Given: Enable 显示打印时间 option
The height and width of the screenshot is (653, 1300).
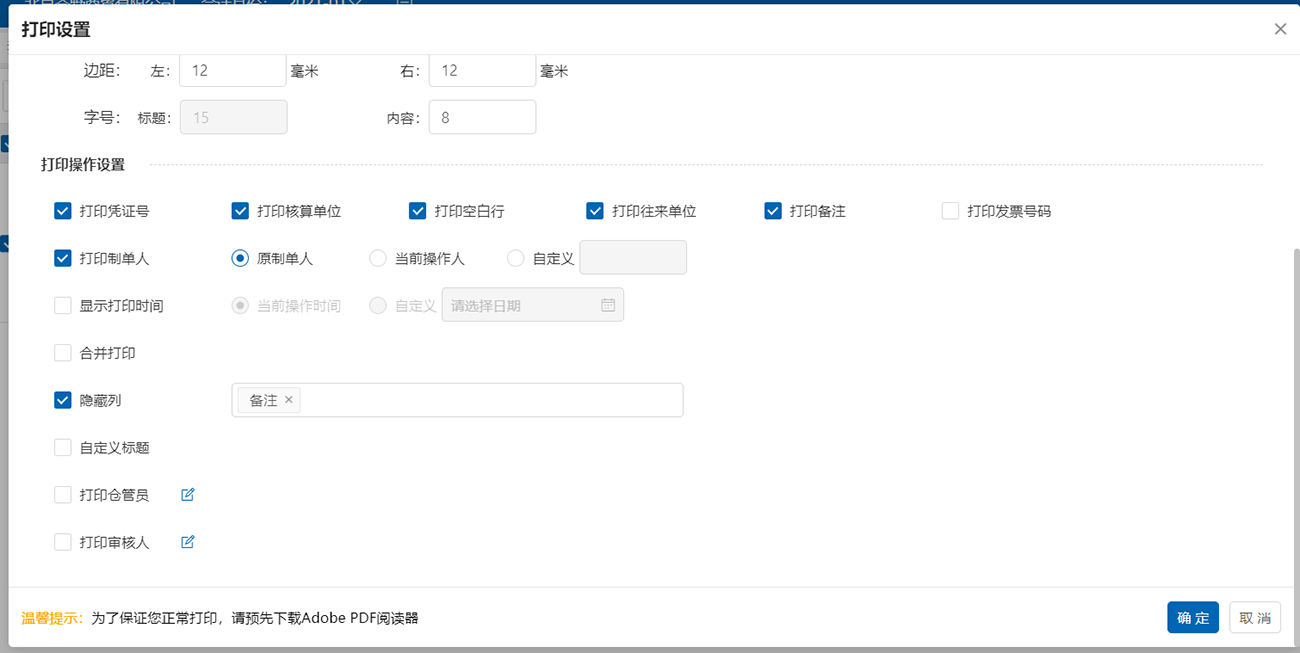Looking at the screenshot, I should coord(63,306).
